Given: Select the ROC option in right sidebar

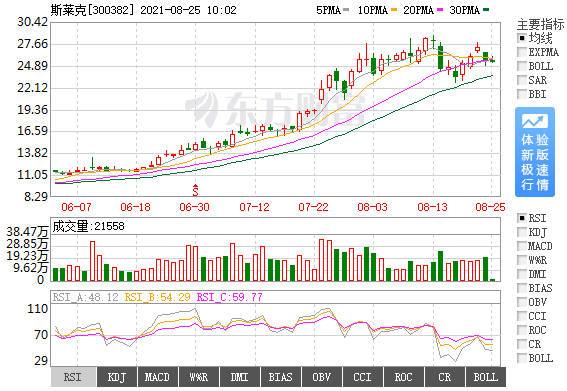Looking at the screenshot, I should 522,330.
